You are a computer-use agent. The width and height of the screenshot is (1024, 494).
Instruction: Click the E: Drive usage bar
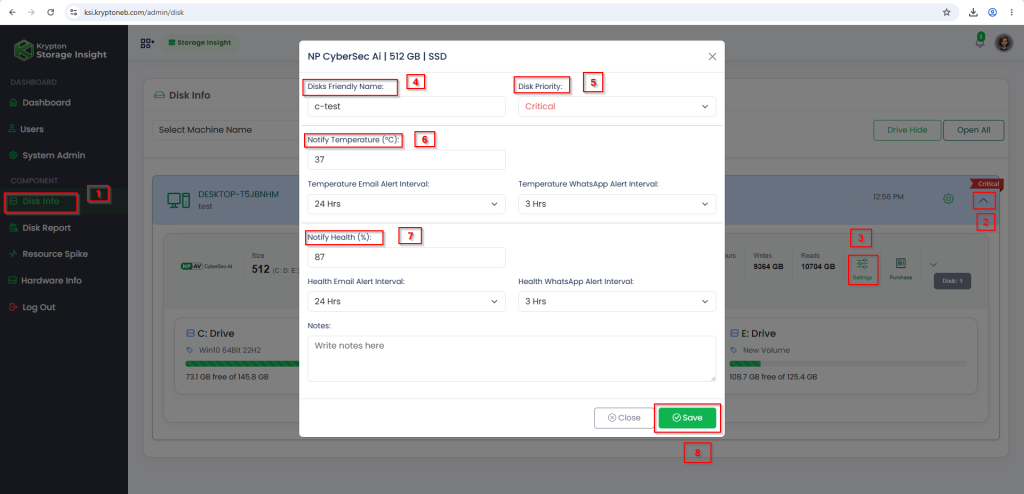pyautogui.click(x=848, y=363)
